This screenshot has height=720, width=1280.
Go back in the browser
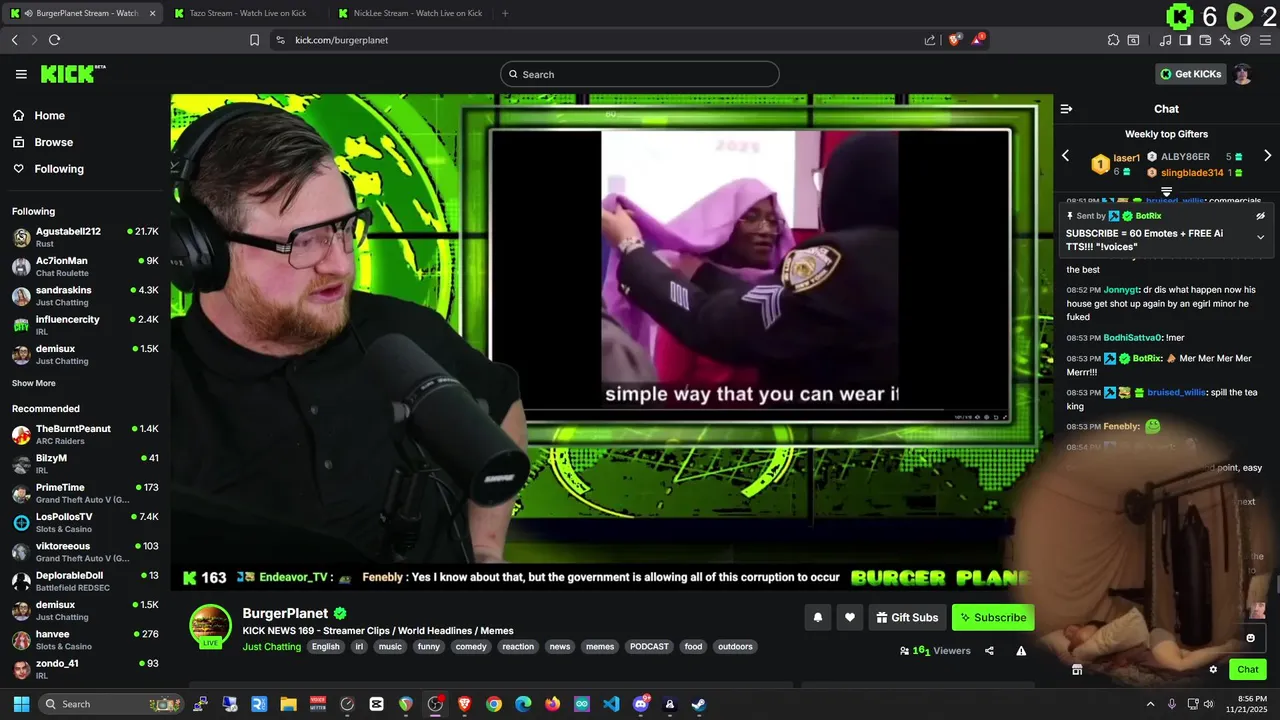click(14, 40)
